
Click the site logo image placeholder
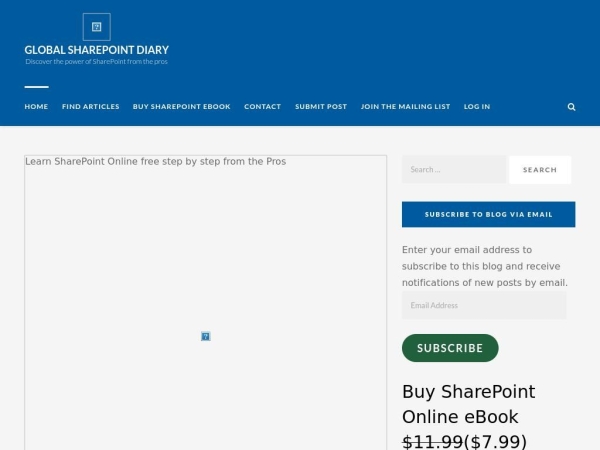tap(96, 27)
